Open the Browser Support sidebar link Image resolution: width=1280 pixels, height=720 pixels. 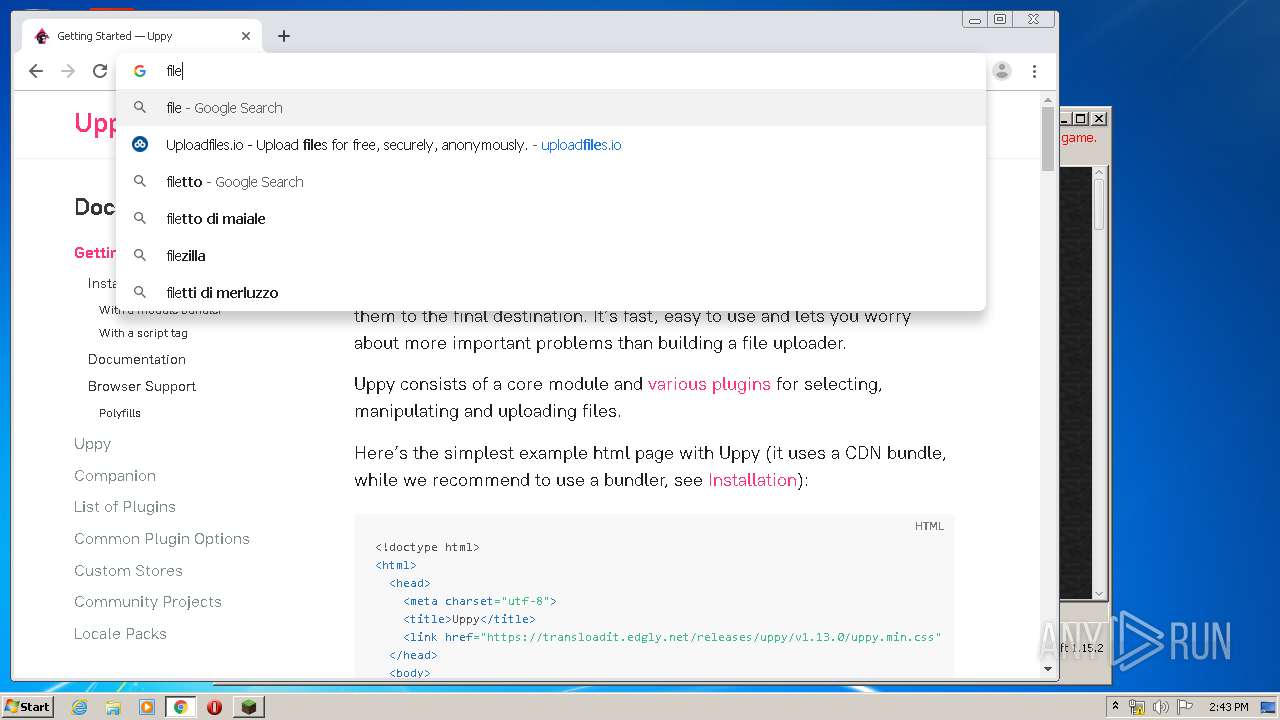coord(142,386)
